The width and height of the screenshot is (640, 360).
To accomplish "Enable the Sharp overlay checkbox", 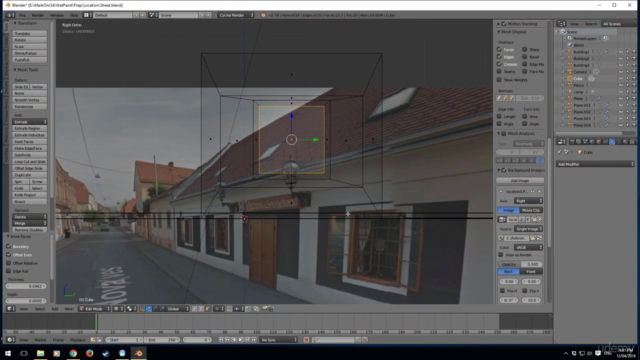I will (x=524, y=49).
